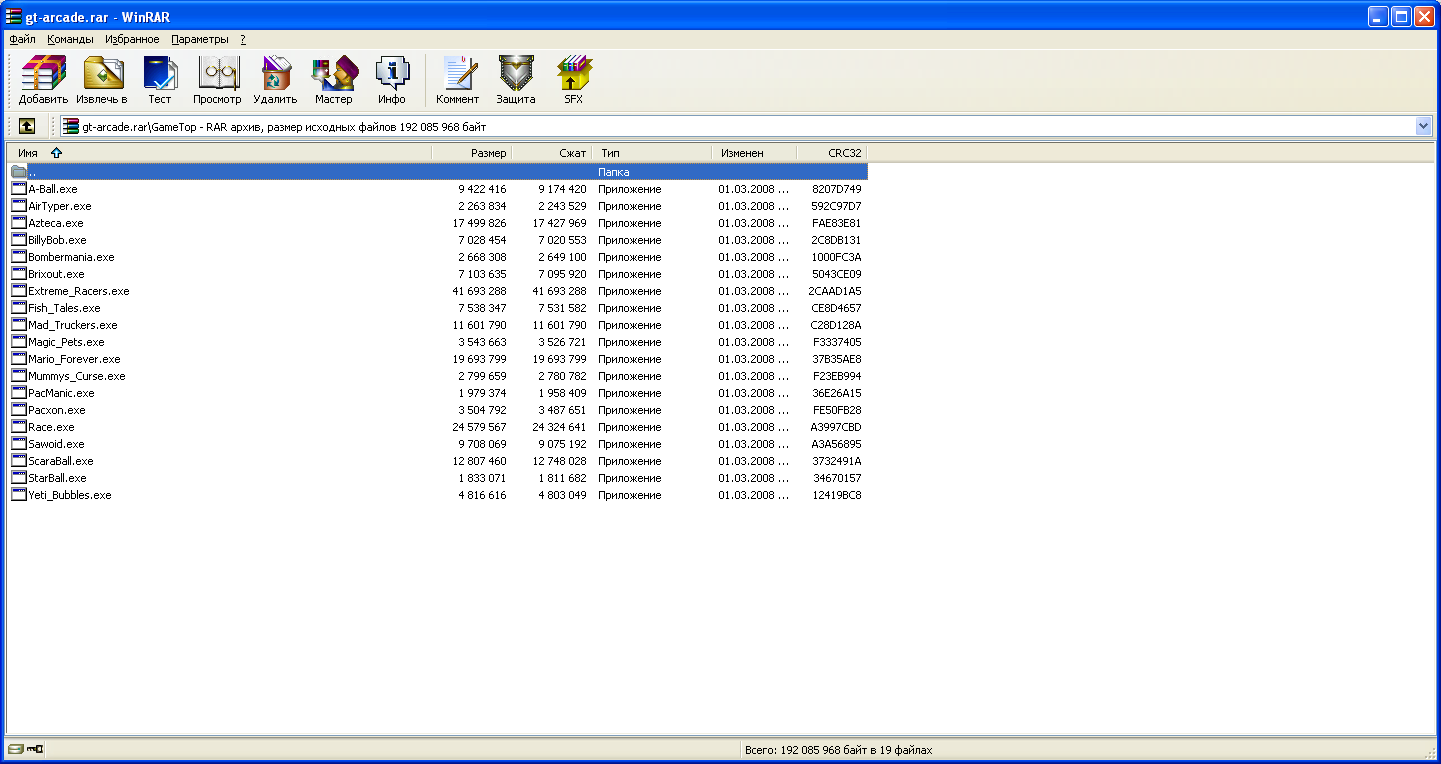Select the BillyBob.exe file name
1441x764 pixels.
[x=57, y=240]
